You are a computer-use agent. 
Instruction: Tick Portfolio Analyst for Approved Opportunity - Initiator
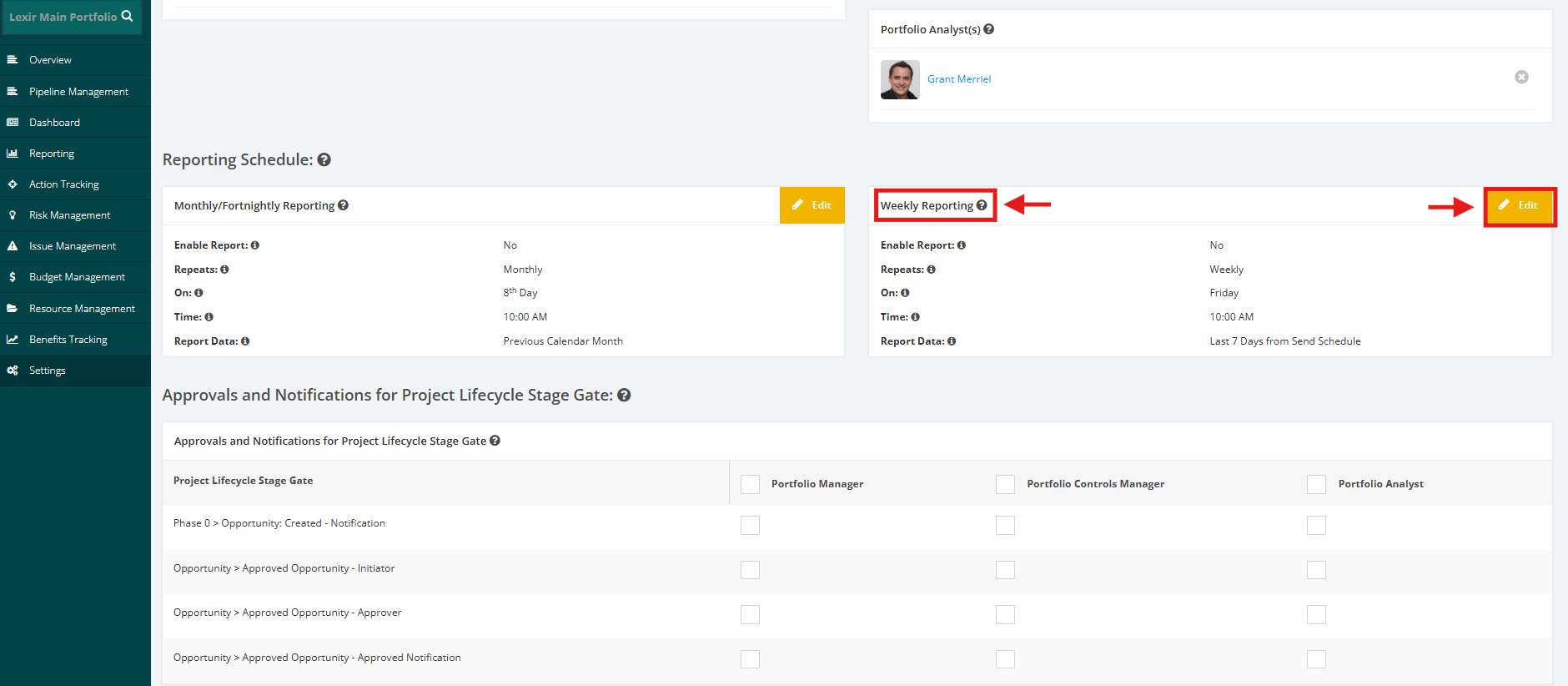(x=1316, y=570)
